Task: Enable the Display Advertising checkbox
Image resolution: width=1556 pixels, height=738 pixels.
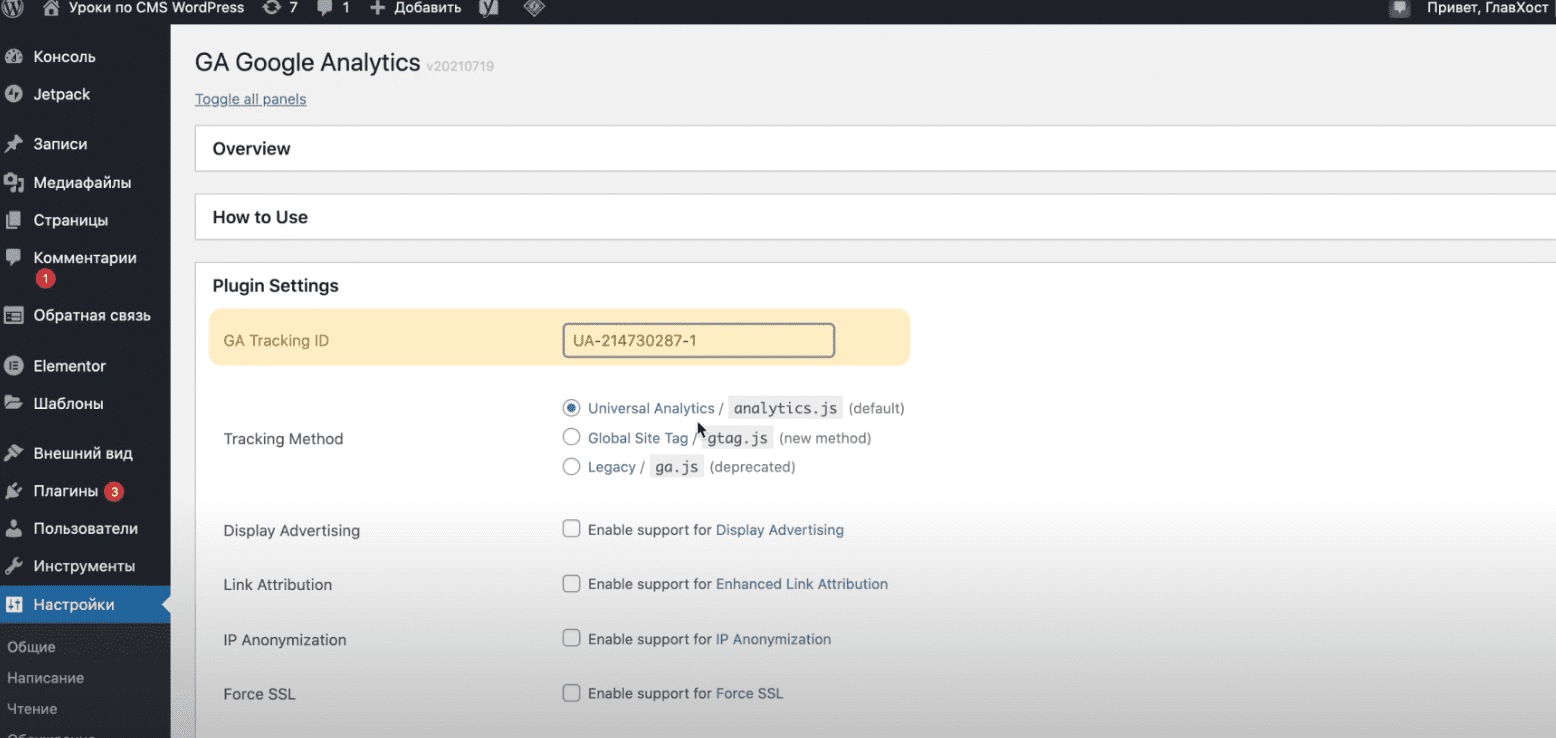Action: tap(571, 529)
